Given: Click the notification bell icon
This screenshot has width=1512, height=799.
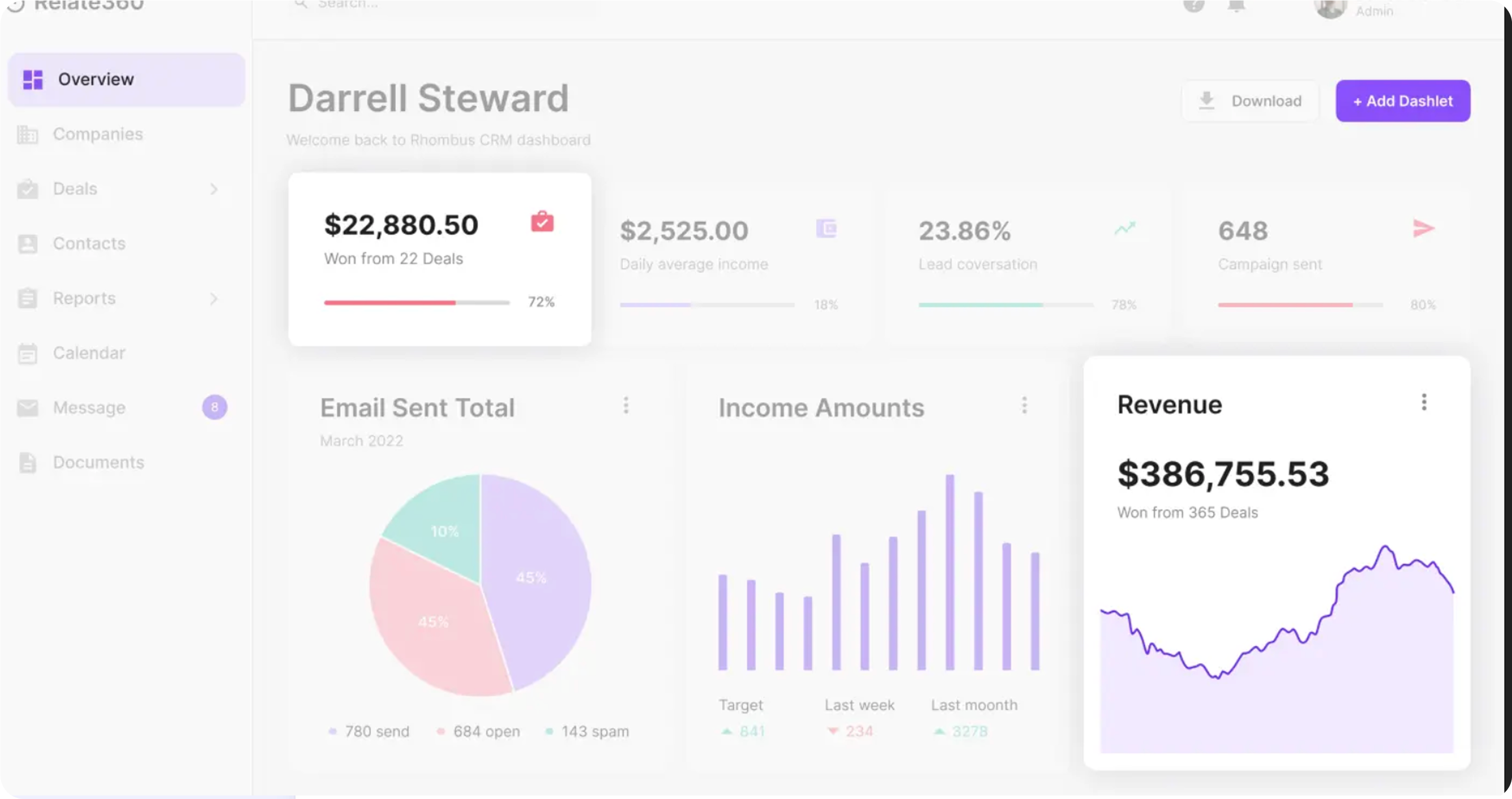Looking at the screenshot, I should click(1236, 6).
